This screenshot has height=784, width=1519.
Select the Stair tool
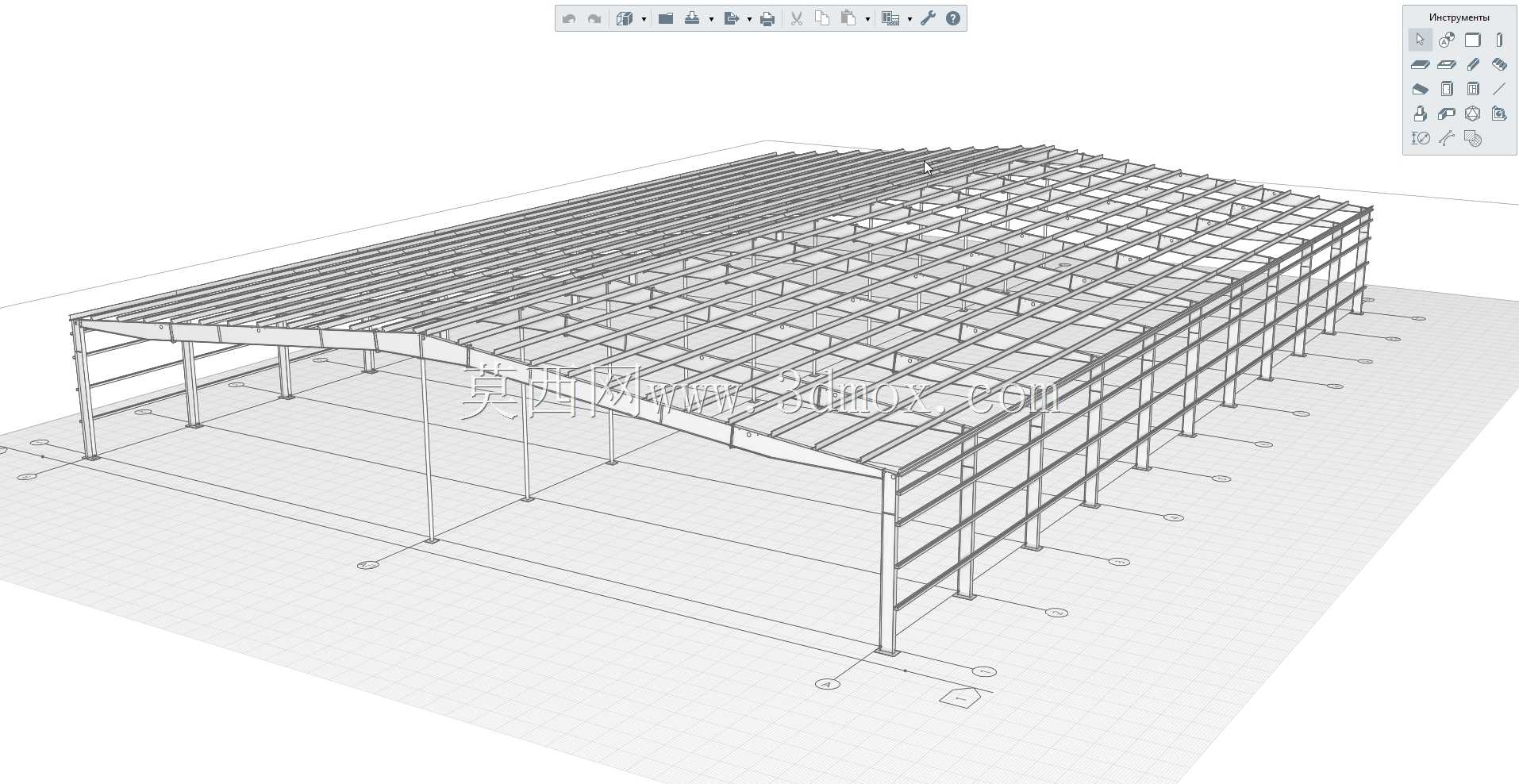point(1499,64)
